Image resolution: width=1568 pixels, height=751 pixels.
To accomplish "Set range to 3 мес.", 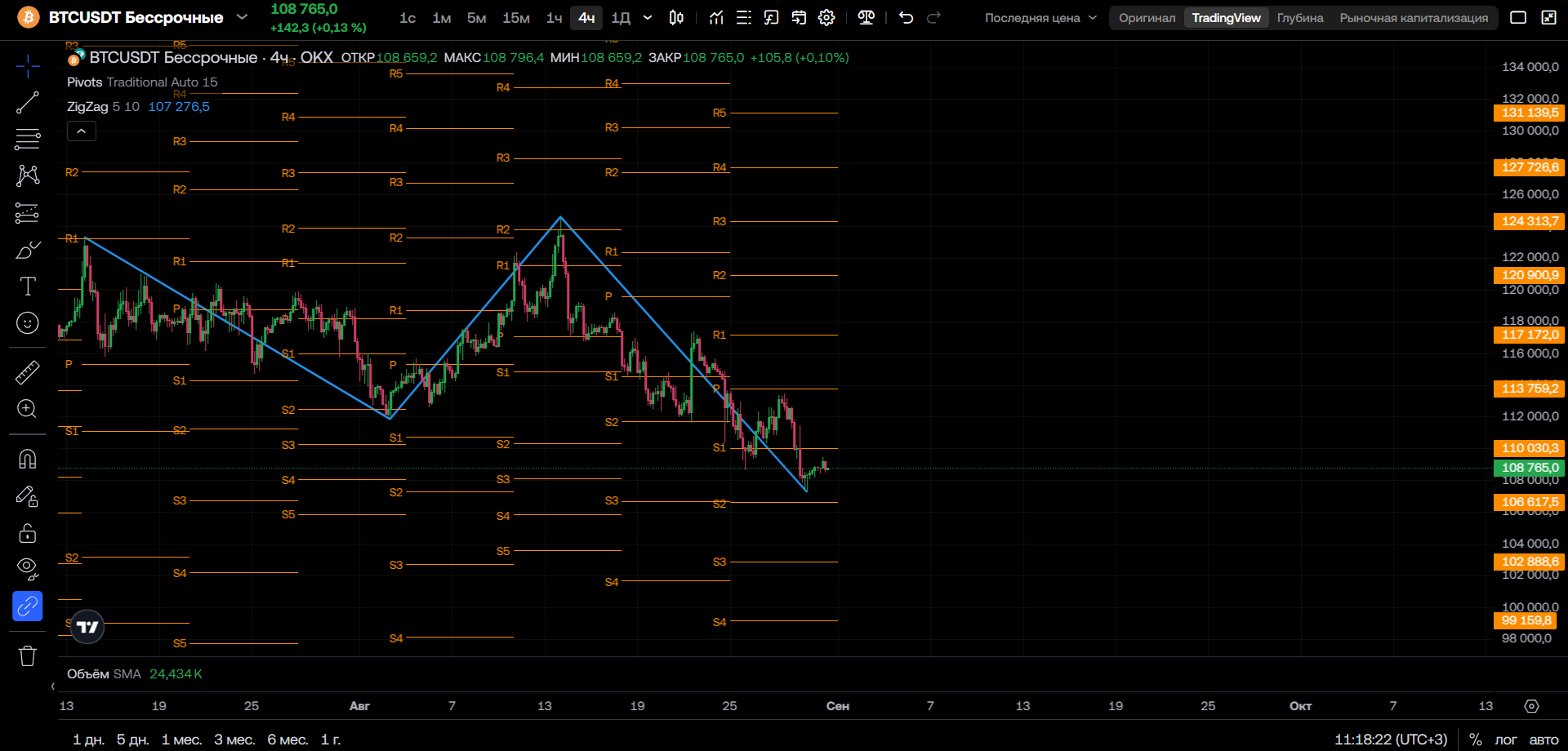I will tap(234, 740).
